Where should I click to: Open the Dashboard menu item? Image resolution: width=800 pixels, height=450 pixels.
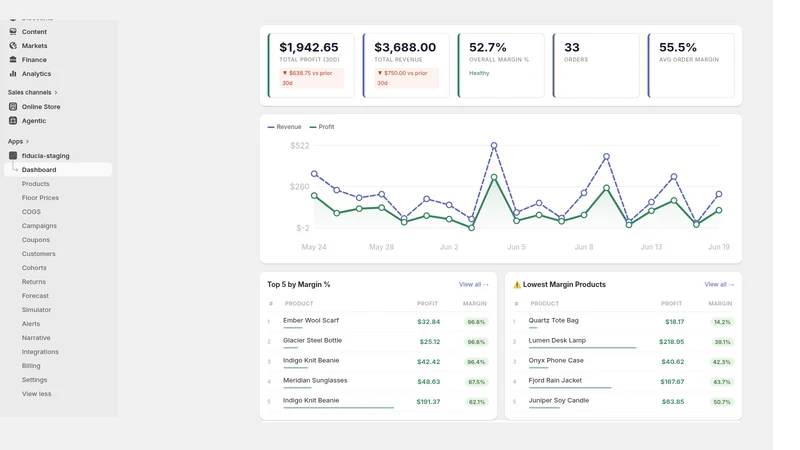[58, 169]
